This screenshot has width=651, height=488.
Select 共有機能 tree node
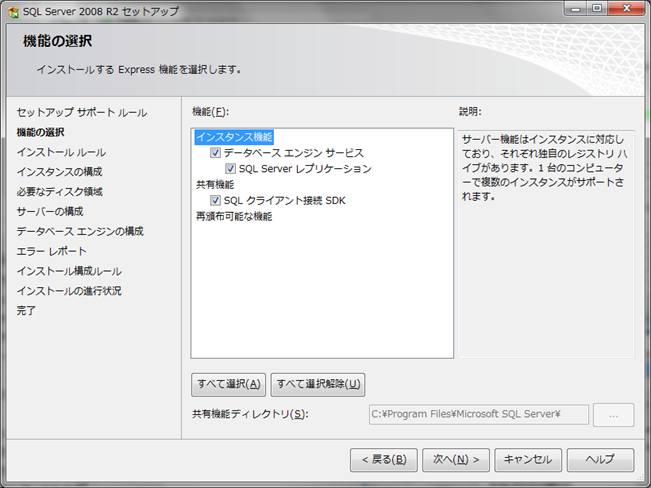point(215,184)
